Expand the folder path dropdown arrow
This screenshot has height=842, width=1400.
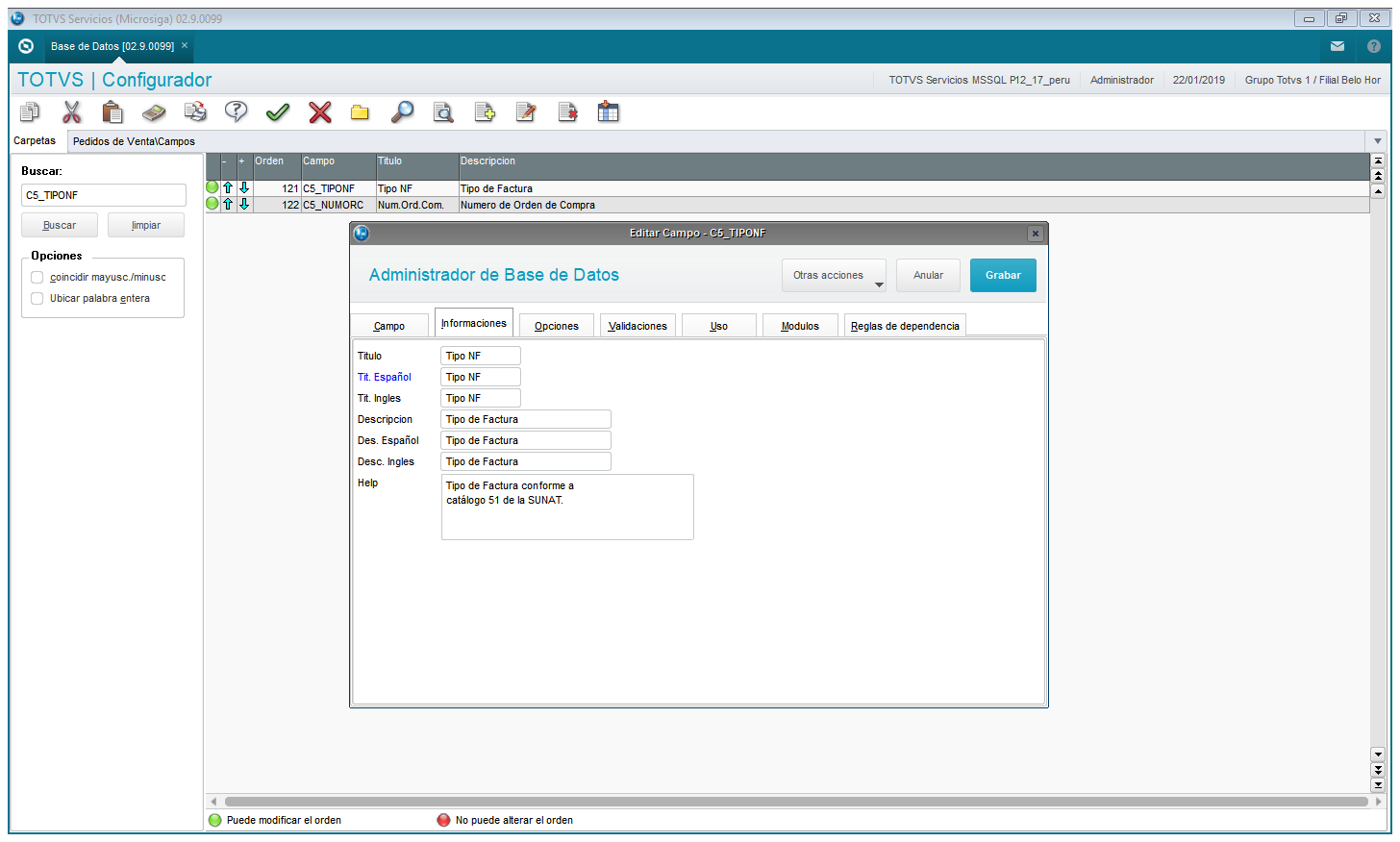pyautogui.click(x=1378, y=141)
